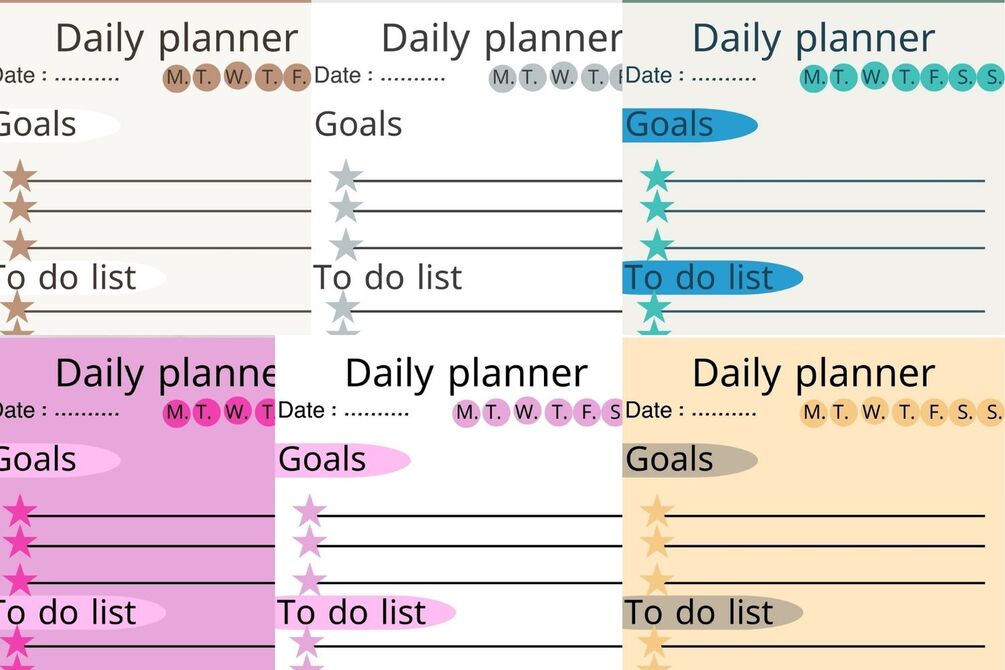The height and width of the screenshot is (670, 1005).
Task: Click the first teal star under Goals
Action: click(x=657, y=176)
